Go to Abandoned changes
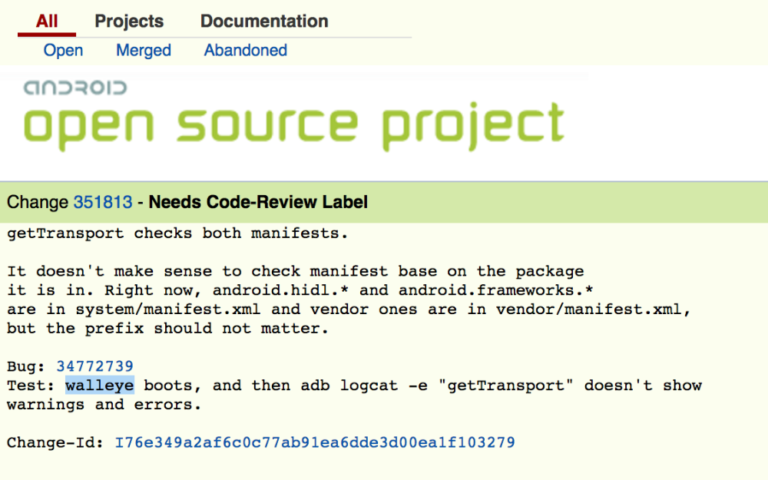The height and width of the screenshot is (480, 768). 245,50
